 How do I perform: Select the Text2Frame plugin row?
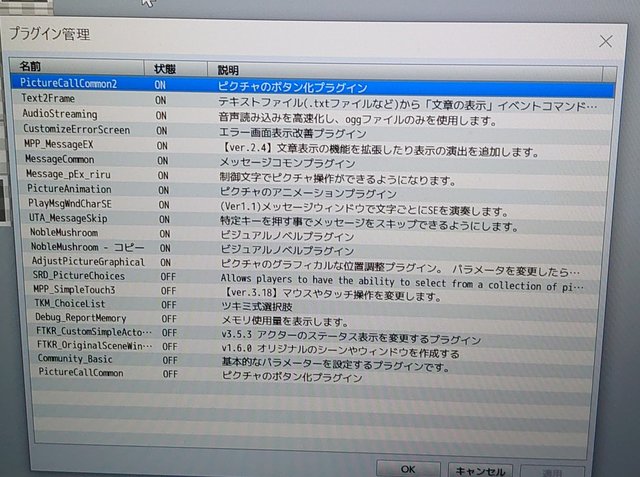tap(313, 102)
